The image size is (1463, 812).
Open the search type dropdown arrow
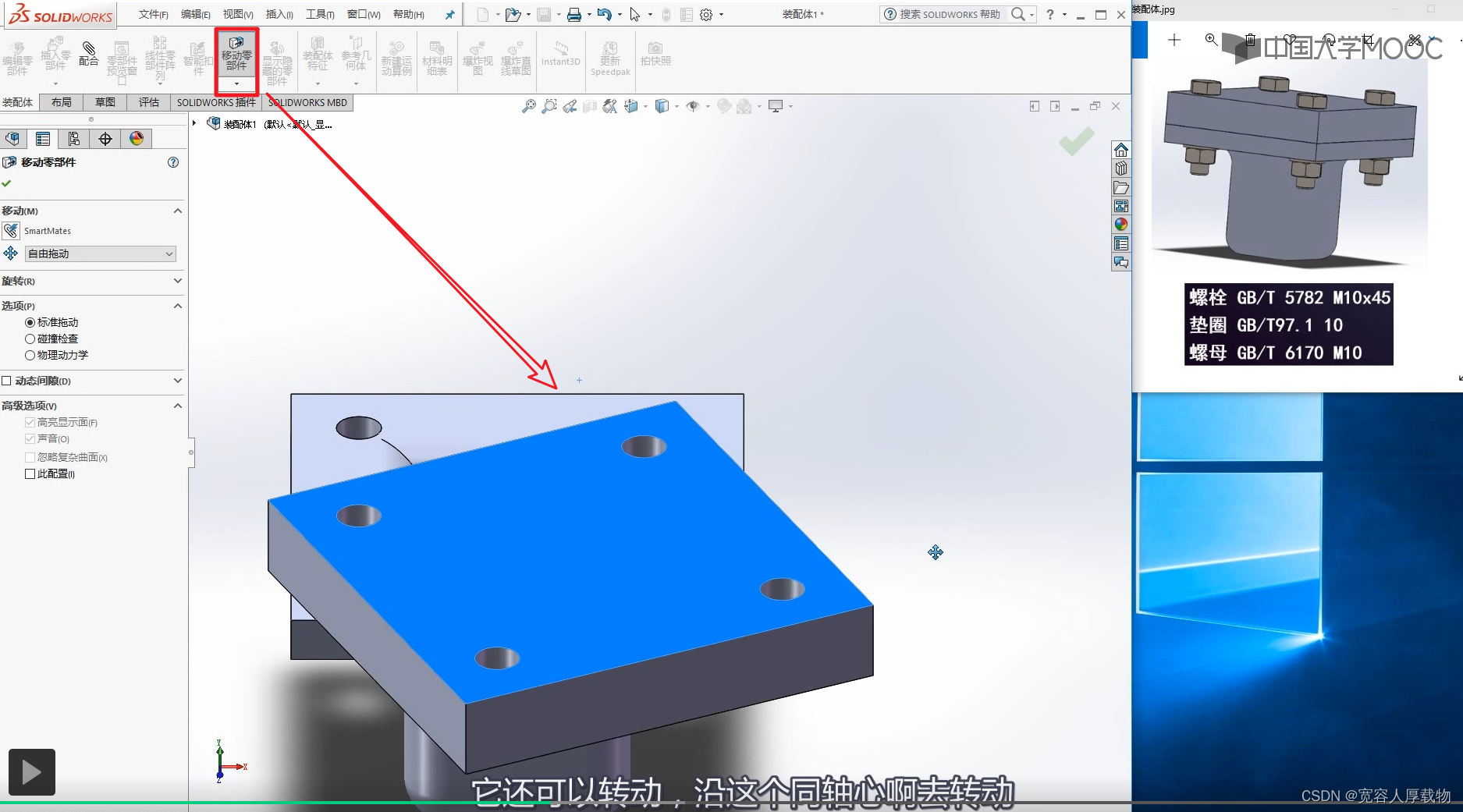click(1032, 15)
